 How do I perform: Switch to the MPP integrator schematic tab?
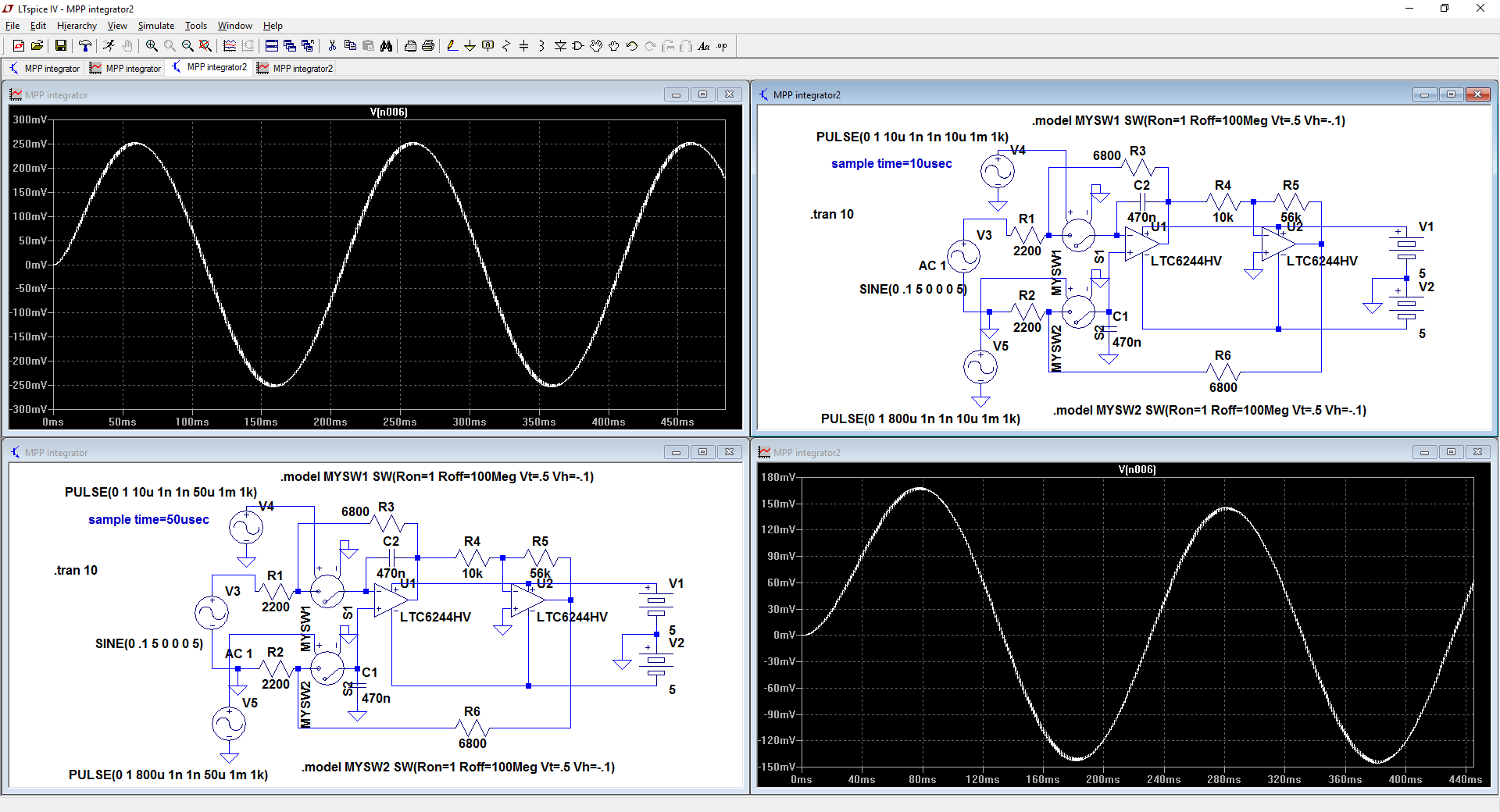pyautogui.click(x=45, y=69)
